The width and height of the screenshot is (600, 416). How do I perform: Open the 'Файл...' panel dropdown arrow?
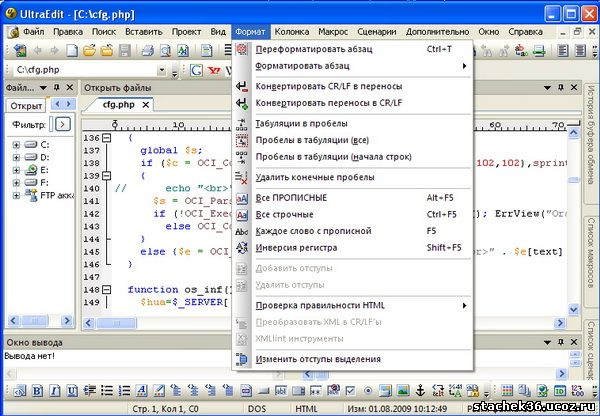(x=43, y=88)
